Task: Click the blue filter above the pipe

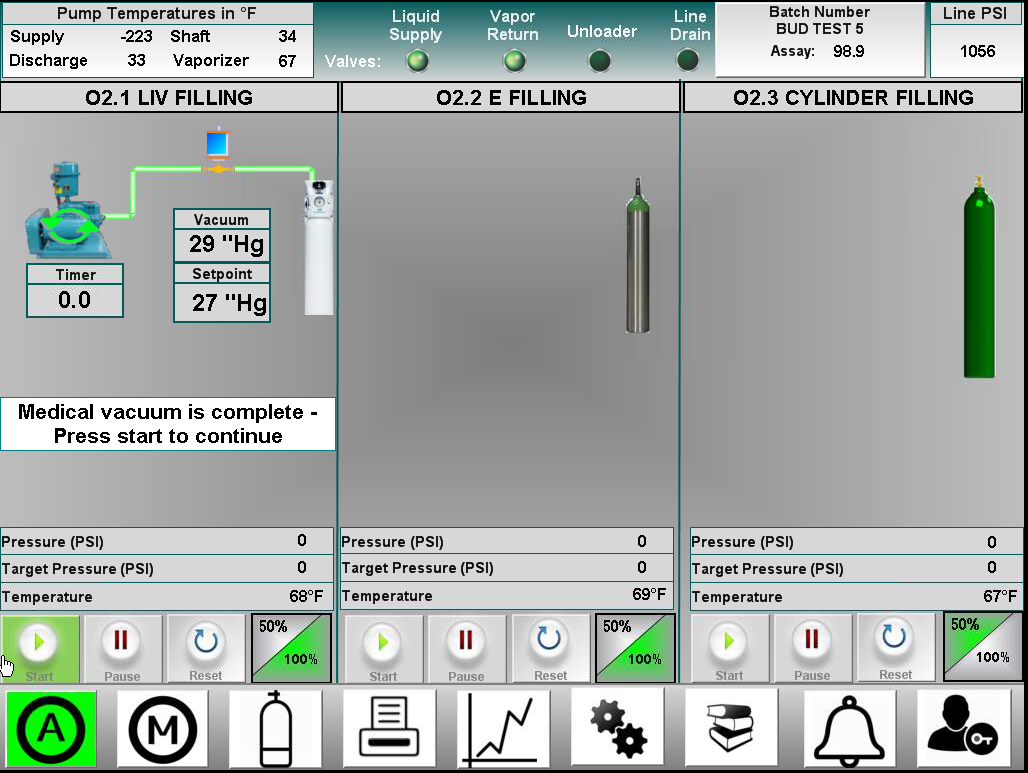Action: [217, 144]
